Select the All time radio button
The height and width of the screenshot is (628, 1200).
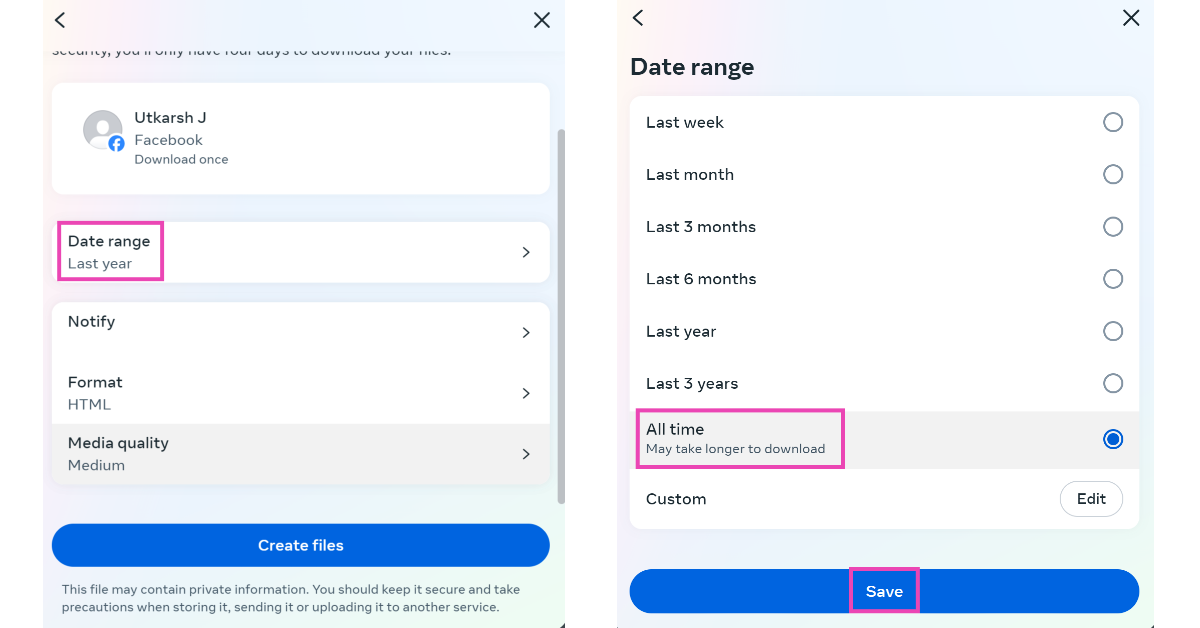[x=1113, y=439]
